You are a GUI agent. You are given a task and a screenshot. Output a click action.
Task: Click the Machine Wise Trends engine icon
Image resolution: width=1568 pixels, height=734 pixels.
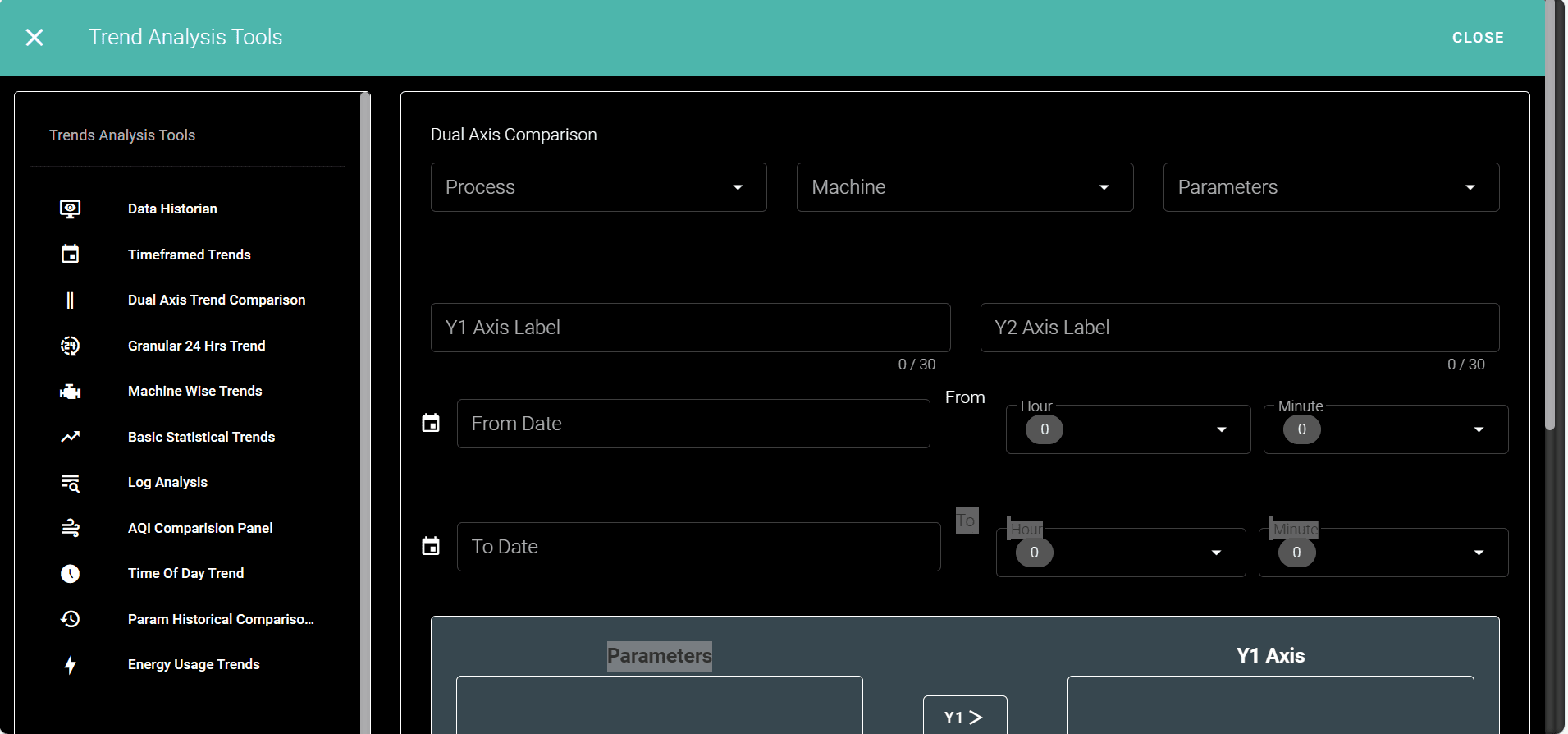coord(71,392)
